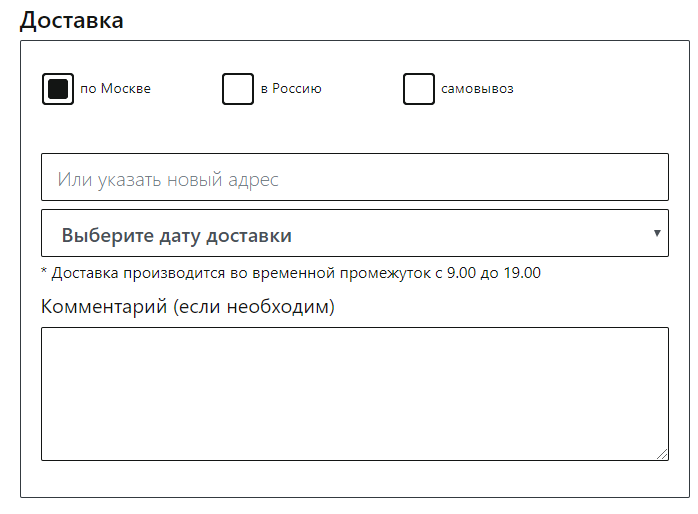
Task: Click the word 'доставки' in the date selector
Action: [249, 236]
